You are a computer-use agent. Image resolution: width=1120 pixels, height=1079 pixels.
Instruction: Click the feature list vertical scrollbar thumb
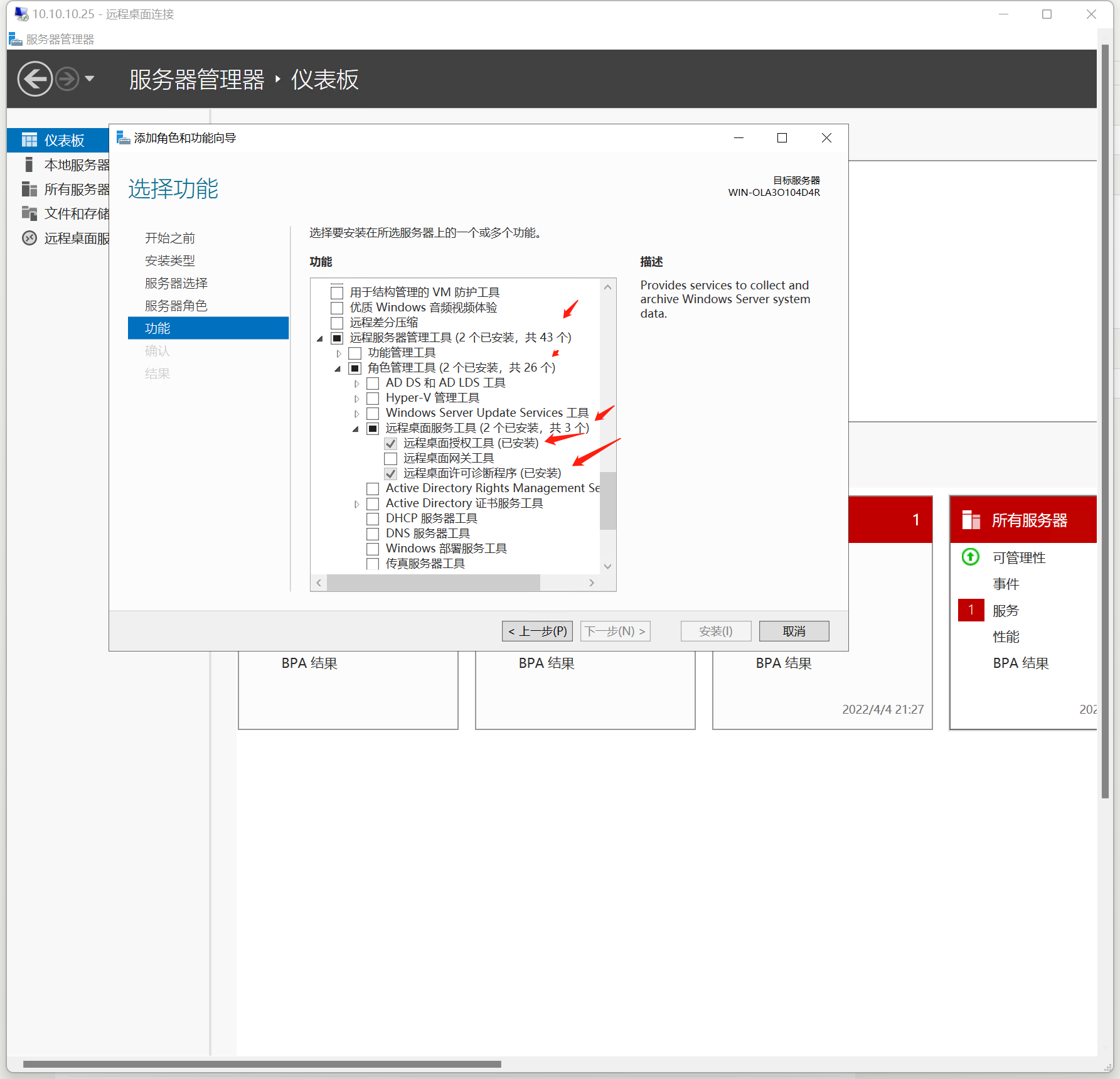(x=607, y=500)
